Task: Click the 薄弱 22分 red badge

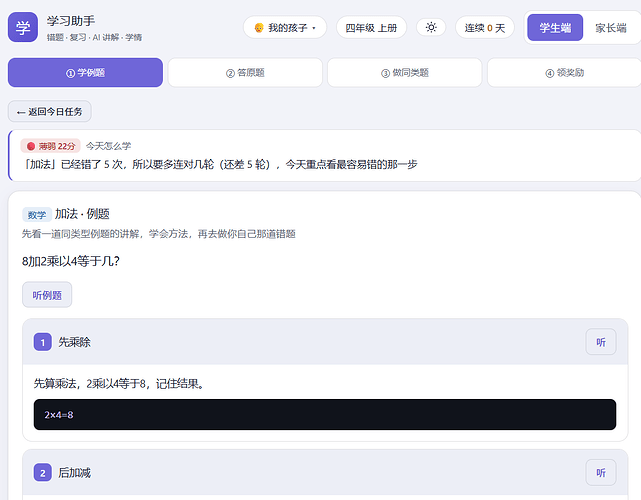Action: [51, 146]
